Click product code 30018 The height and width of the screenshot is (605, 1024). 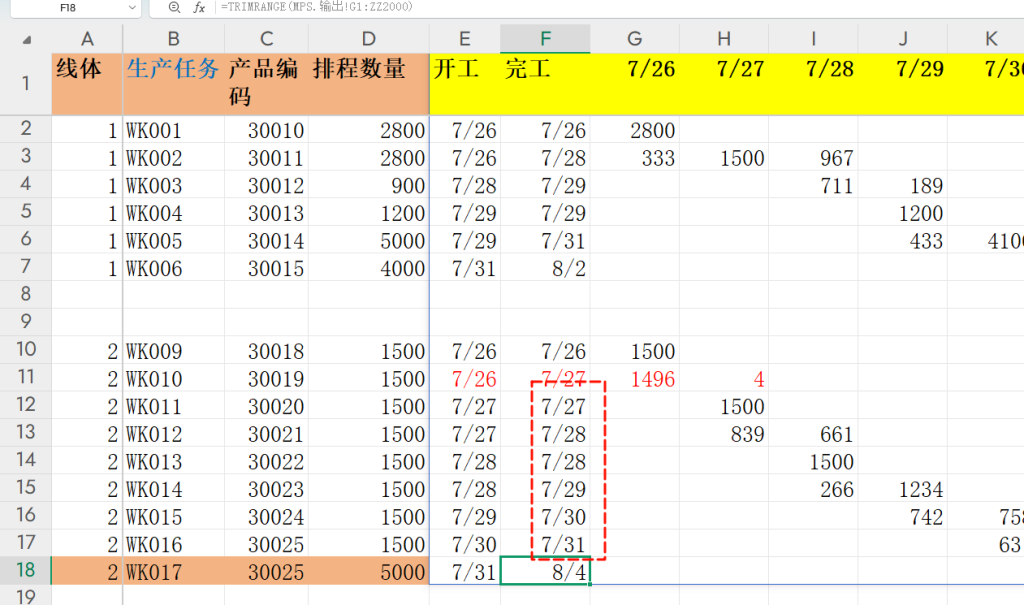point(266,351)
